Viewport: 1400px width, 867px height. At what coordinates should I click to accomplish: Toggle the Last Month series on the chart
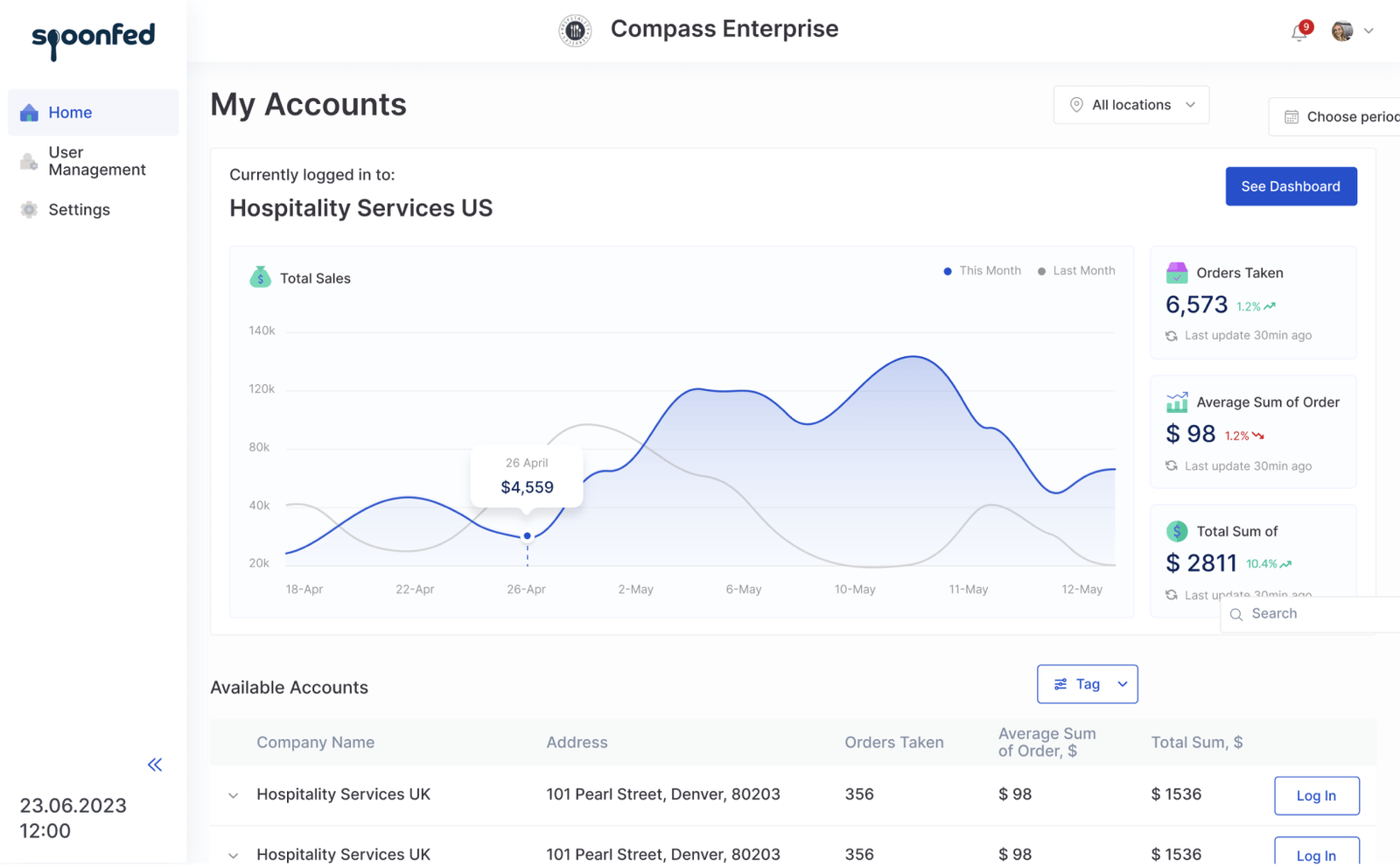coord(1075,270)
